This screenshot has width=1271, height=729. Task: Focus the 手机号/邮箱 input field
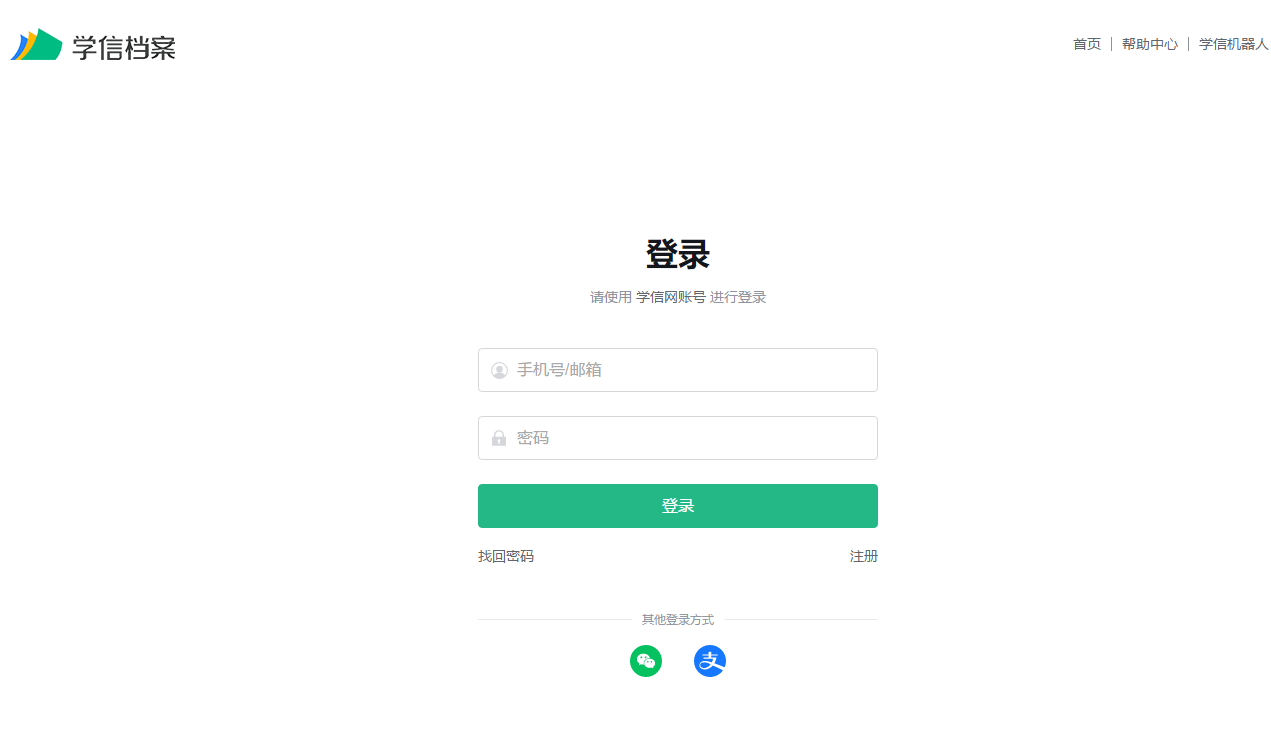[x=678, y=370]
